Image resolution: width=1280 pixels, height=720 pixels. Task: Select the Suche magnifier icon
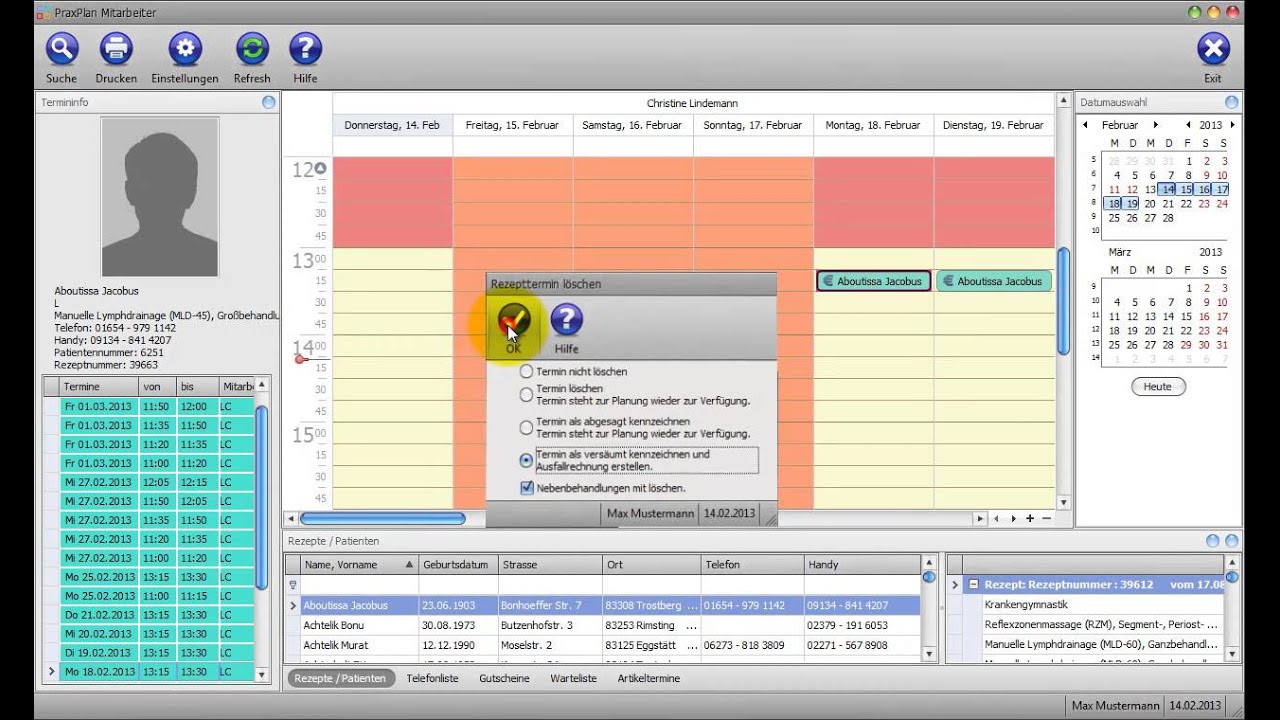pyautogui.click(x=61, y=48)
